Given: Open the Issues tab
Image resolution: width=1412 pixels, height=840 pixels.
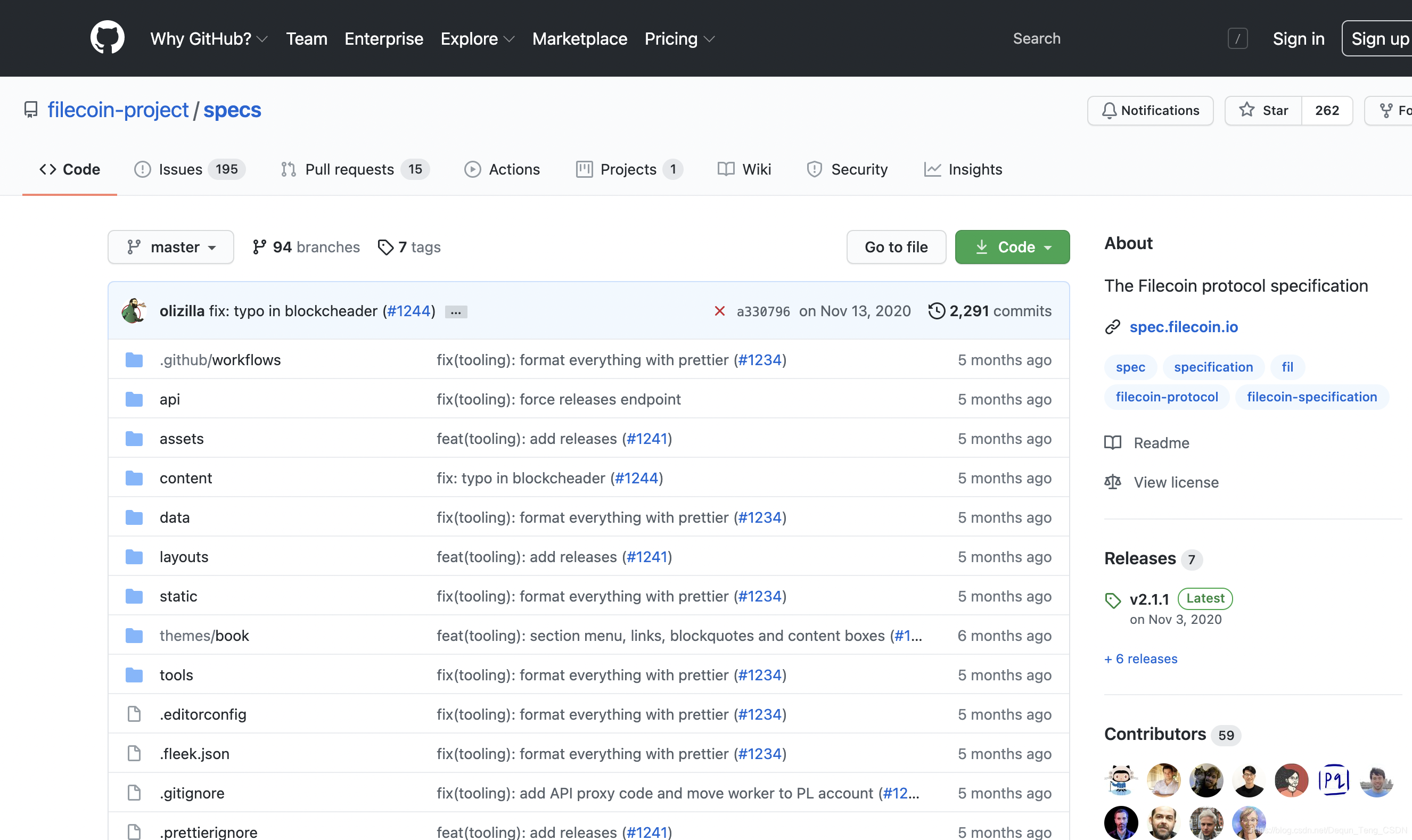Looking at the screenshot, I should pyautogui.click(x=190, y=169).
